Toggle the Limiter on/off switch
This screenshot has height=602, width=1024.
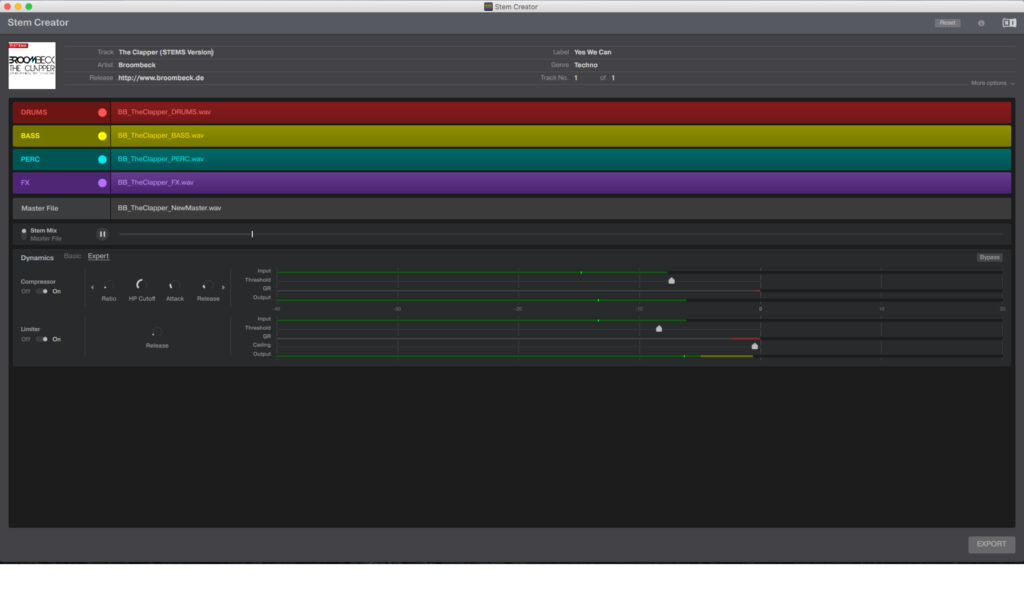click(42, 339)
